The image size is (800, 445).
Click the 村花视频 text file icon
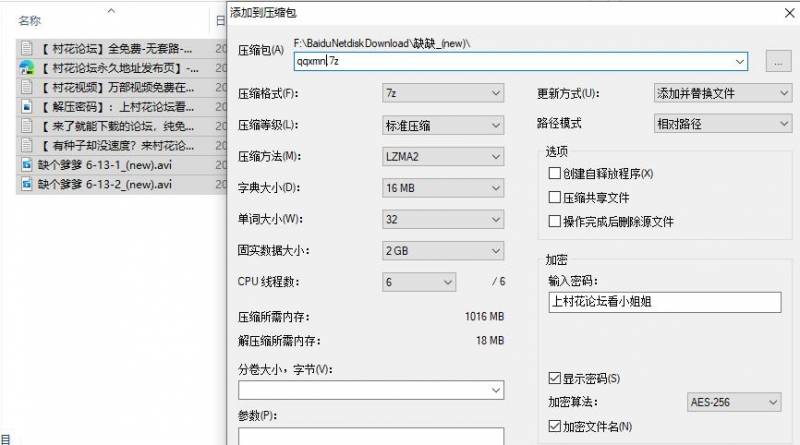coord(28,87)
